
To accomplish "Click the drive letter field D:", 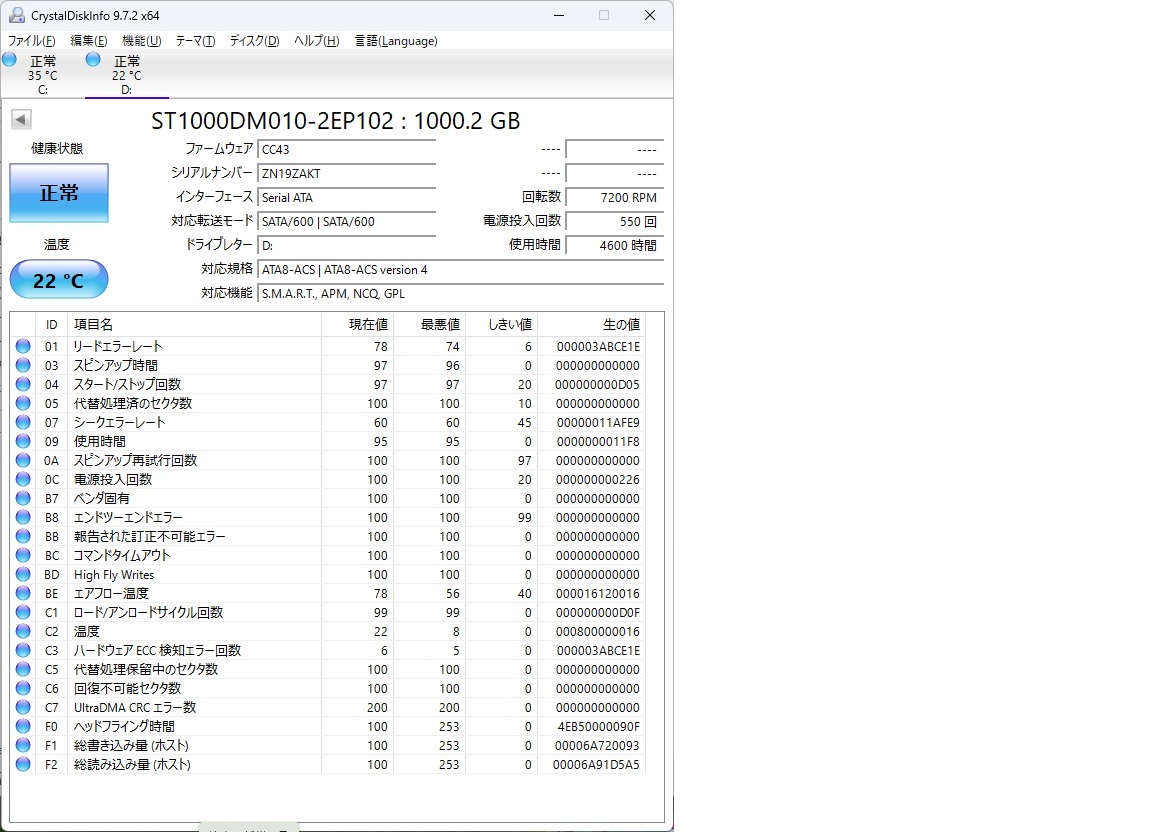I will click(x=347, y=245).
